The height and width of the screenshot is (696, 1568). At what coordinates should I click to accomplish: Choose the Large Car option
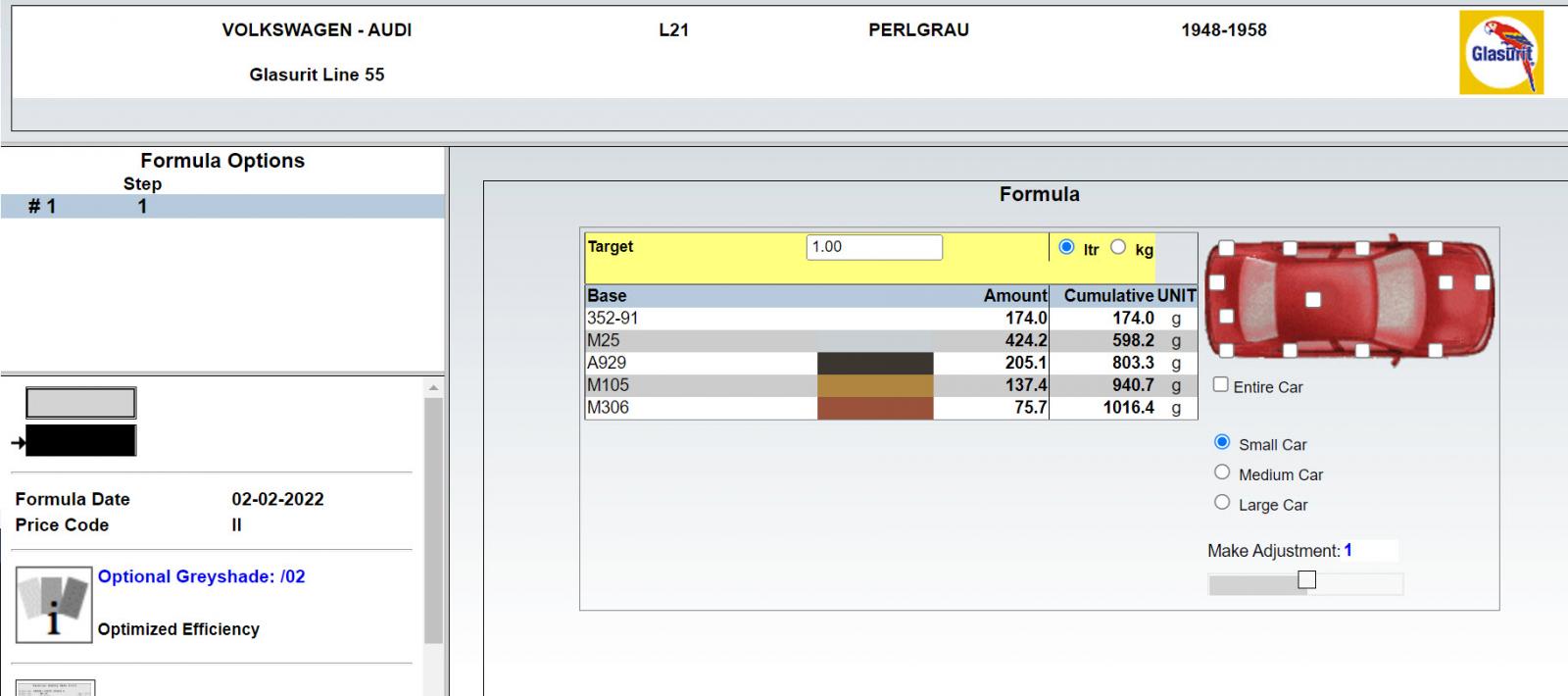(x=1222, y=503)
